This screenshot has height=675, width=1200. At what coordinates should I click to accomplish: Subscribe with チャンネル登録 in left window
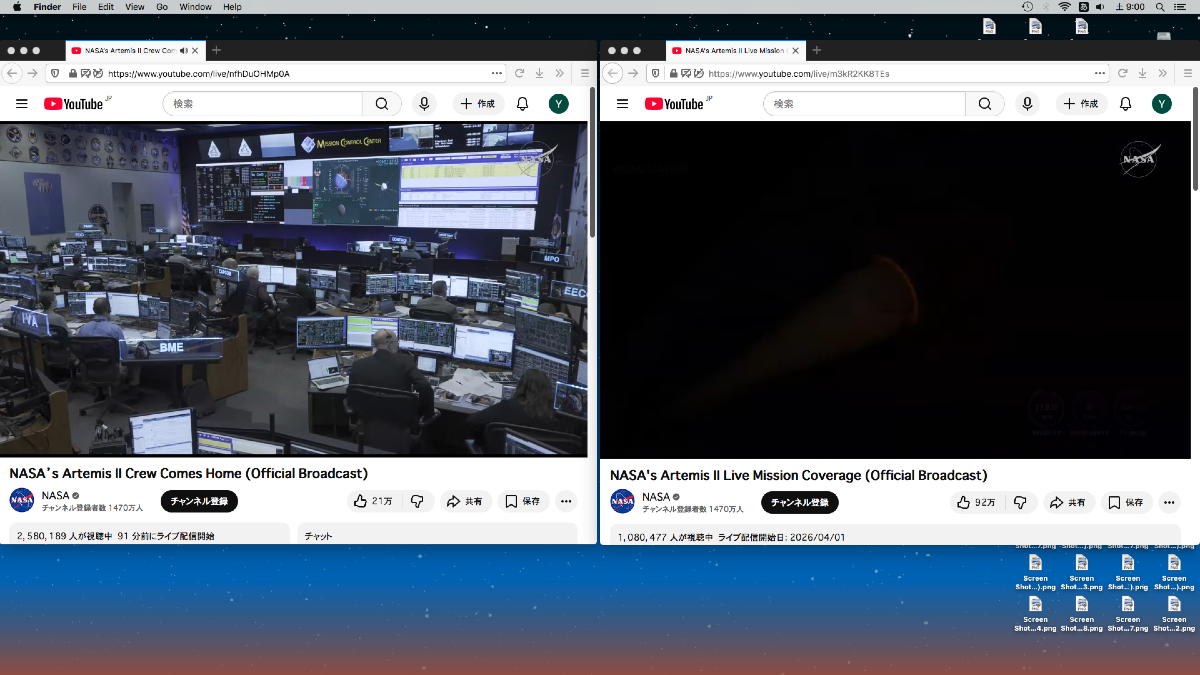point(199,501)
